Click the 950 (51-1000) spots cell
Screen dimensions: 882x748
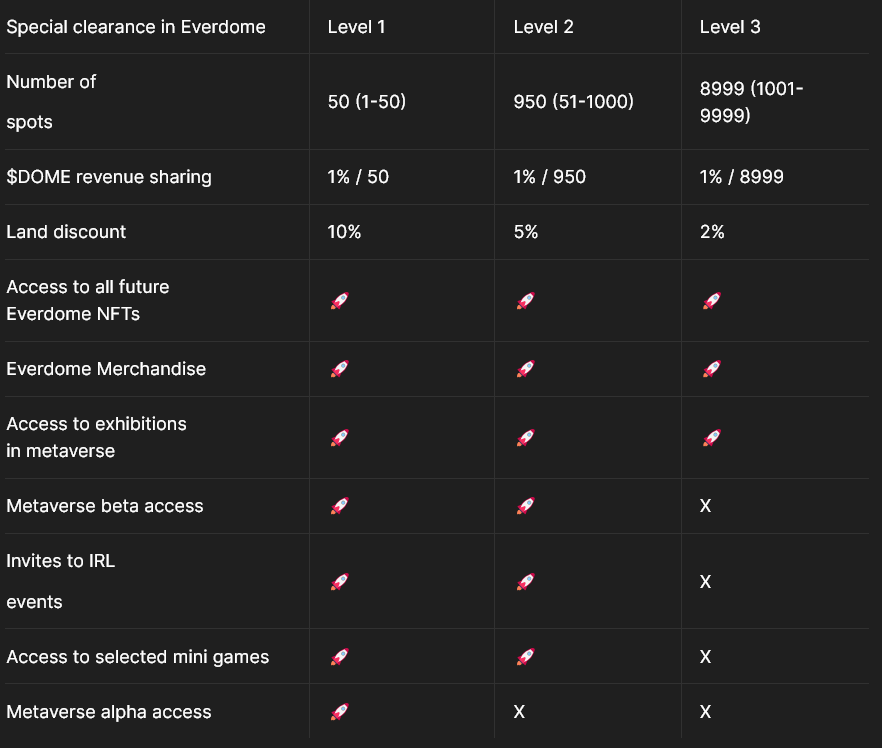pos(573,102)
